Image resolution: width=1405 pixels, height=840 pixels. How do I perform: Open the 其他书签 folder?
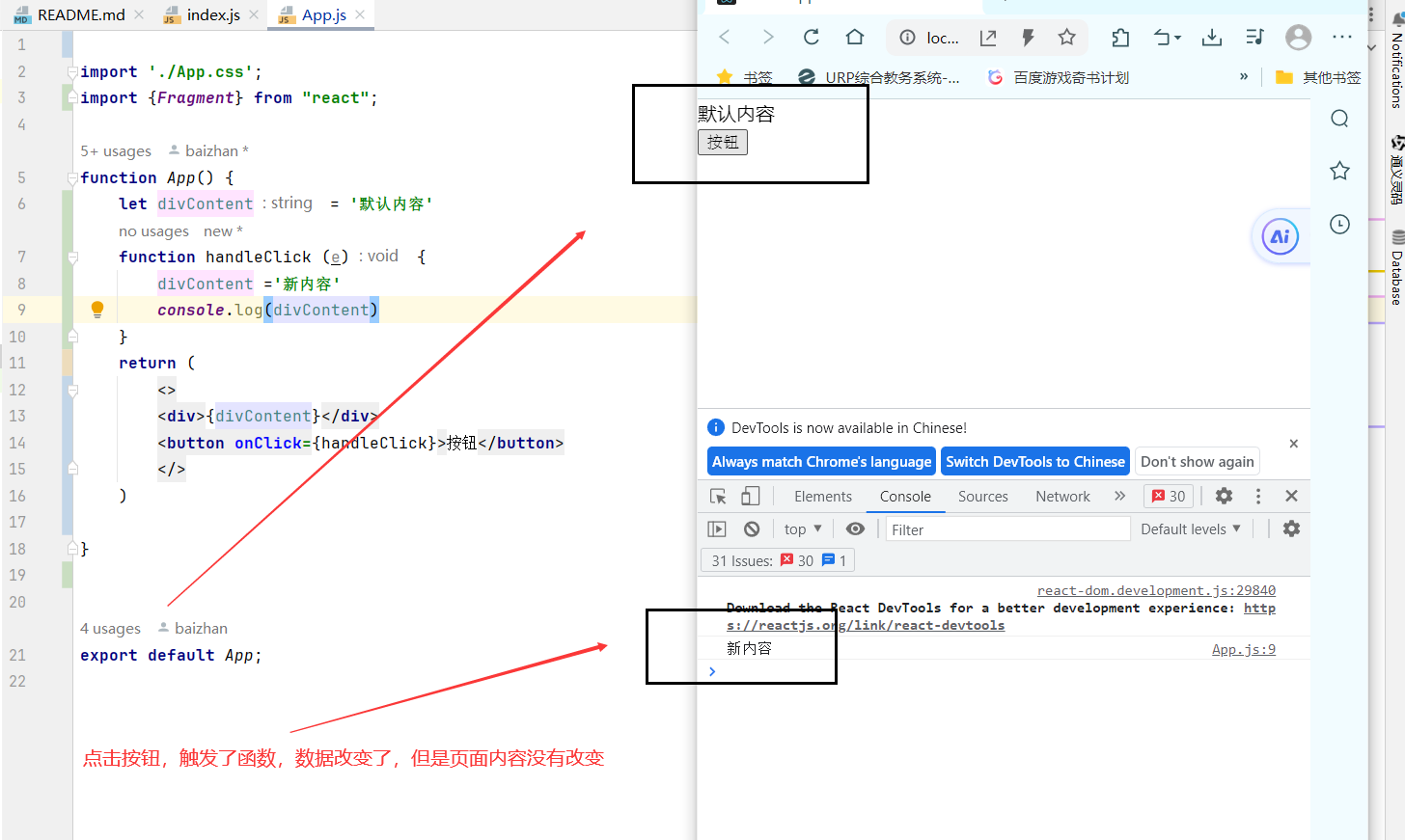(x=1318, y=77)
